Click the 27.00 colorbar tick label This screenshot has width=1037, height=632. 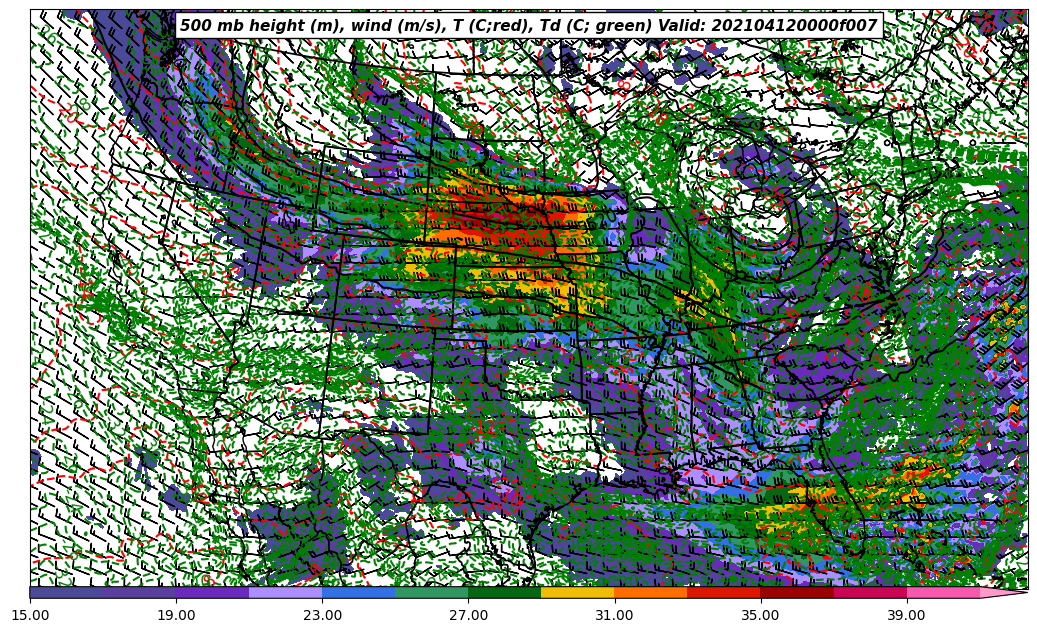(x=468, y=616)
